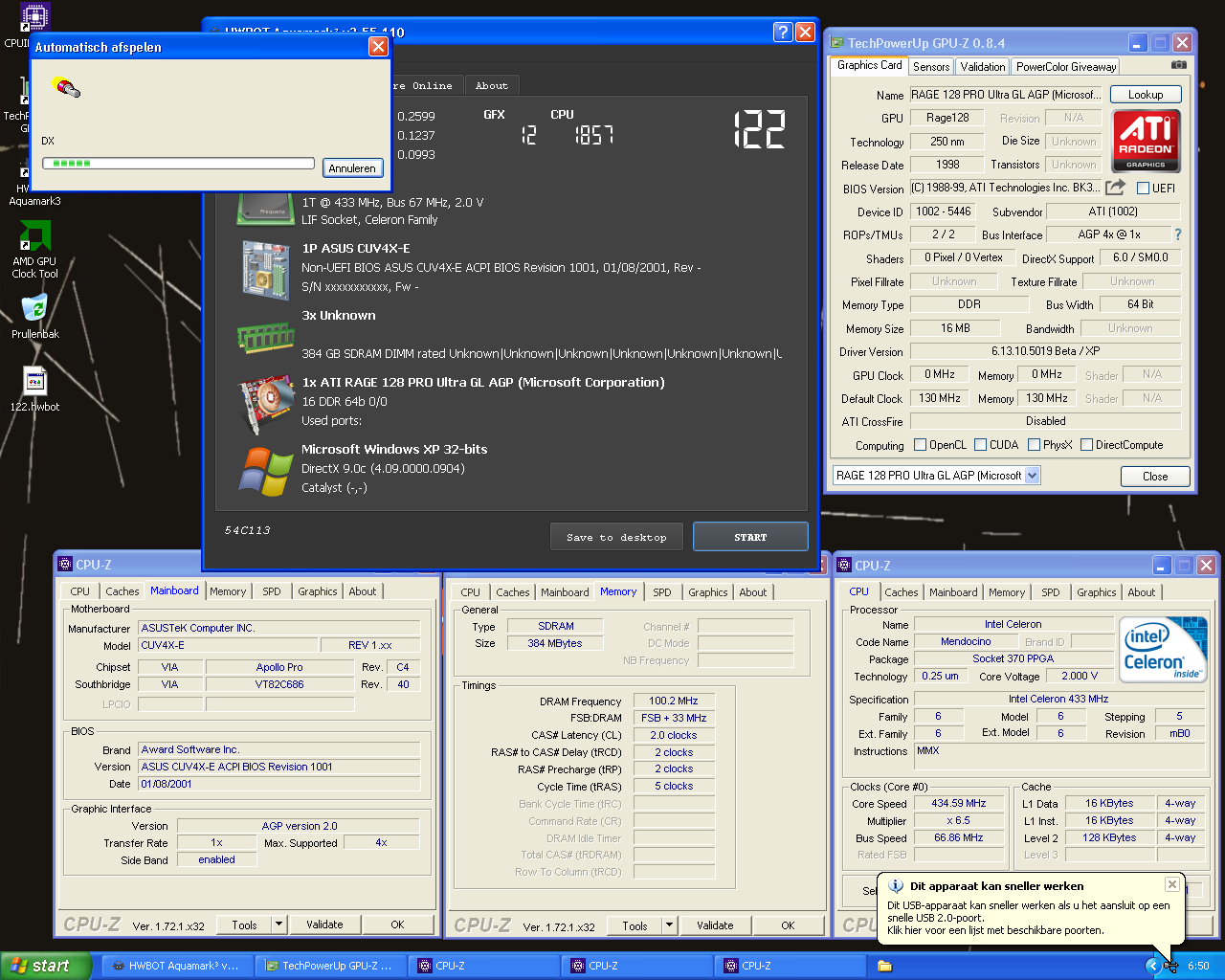1225x980 pixels.
Task: Click the green RAM stick image
Action: click(x=265, y=338)
